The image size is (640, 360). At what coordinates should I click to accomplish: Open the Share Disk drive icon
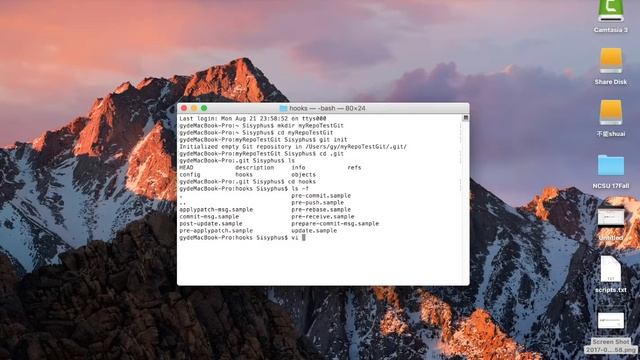pos(611,62)
